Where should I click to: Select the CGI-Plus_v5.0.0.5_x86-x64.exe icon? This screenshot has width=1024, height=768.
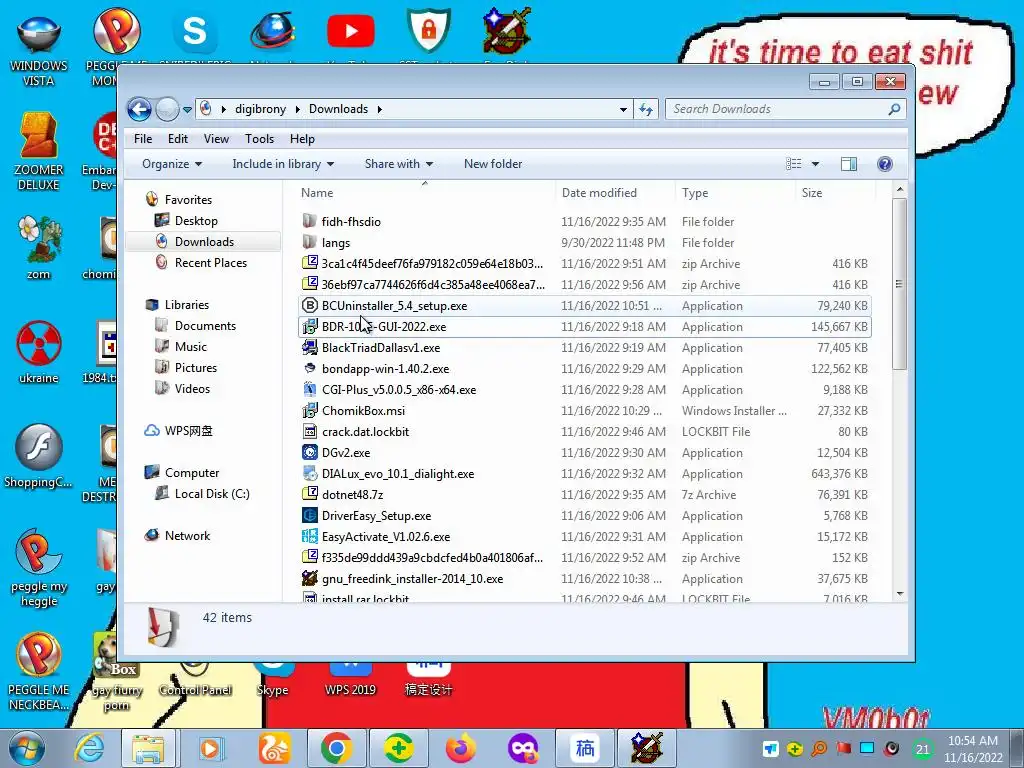tap(310, 389)
